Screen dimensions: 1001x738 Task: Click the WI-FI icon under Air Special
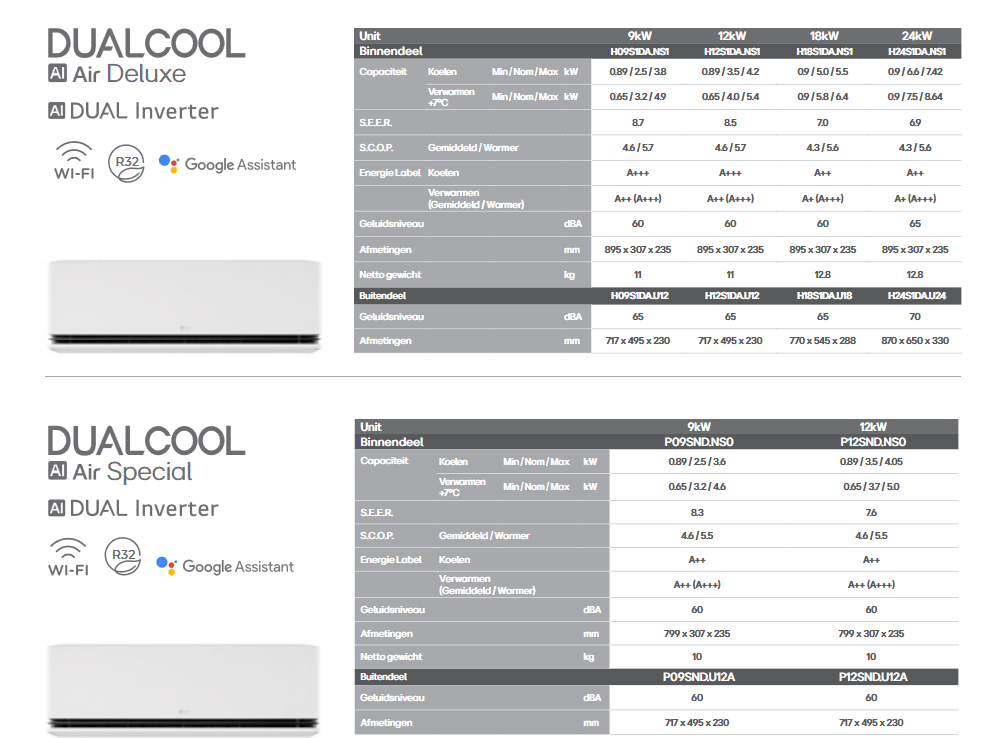coord(68,557)
